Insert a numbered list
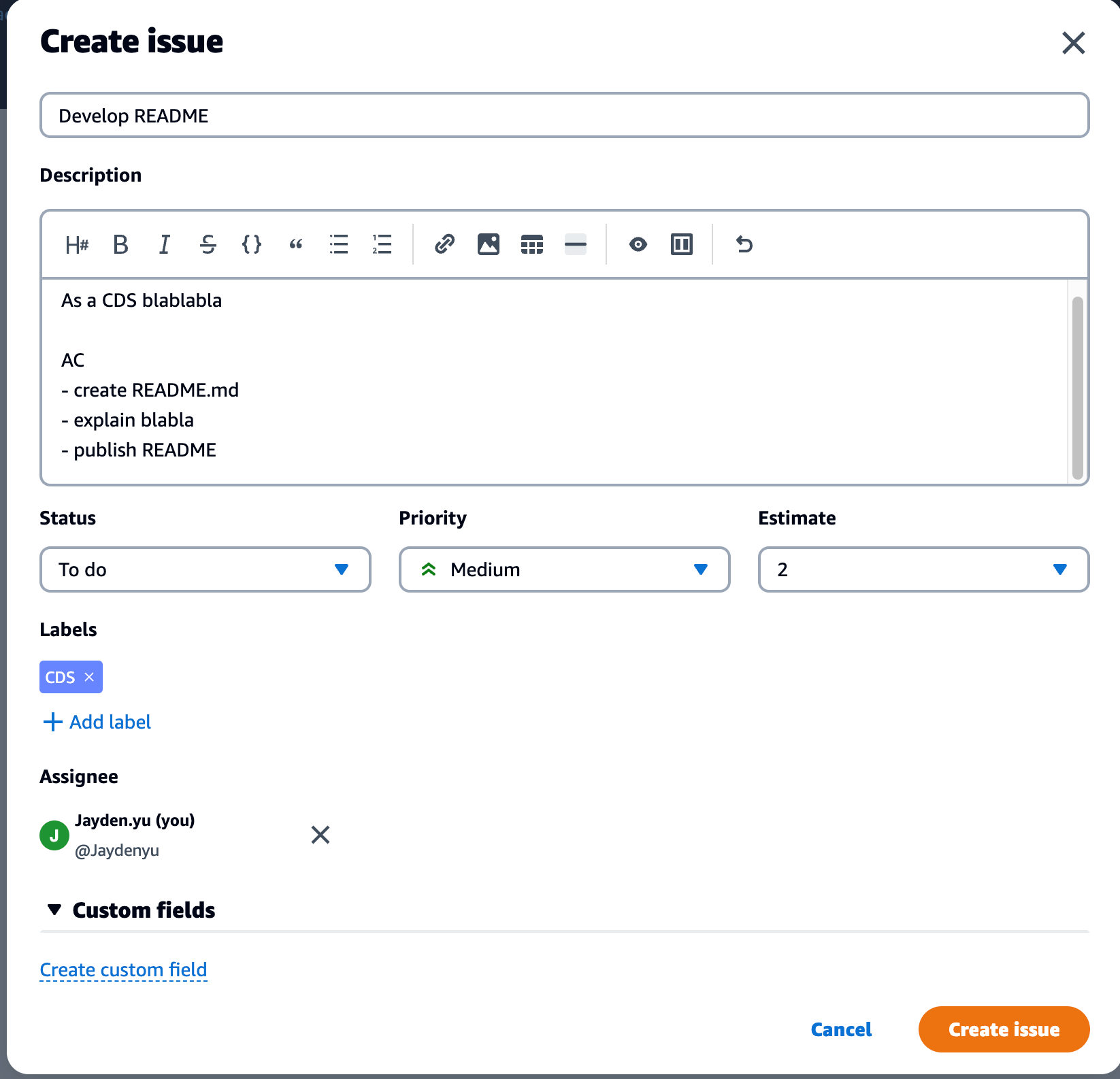Screen dimensions: 1120x1079 click(382, 244)
